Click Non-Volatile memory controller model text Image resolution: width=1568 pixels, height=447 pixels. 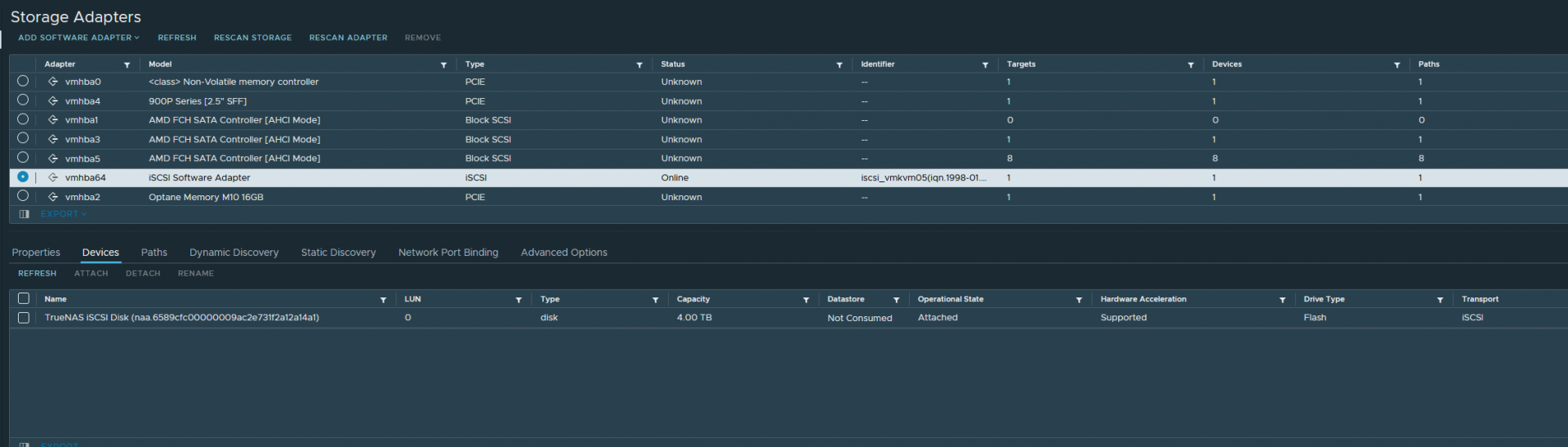coord(234,82)
